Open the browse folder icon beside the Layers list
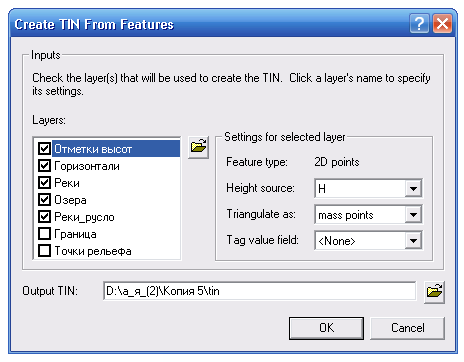This screenshot has height=362, width=464. 199,147
